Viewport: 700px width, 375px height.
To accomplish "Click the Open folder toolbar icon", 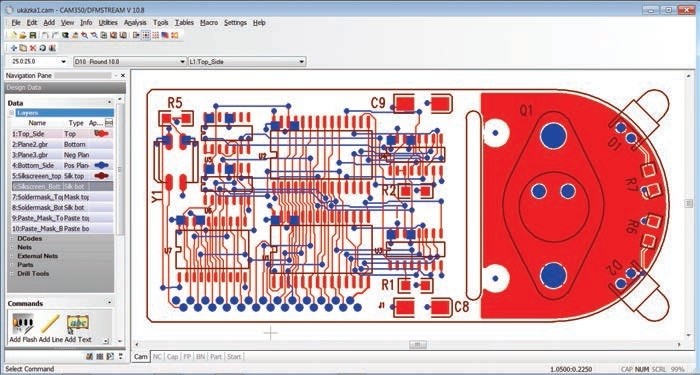I will [22, 35].
